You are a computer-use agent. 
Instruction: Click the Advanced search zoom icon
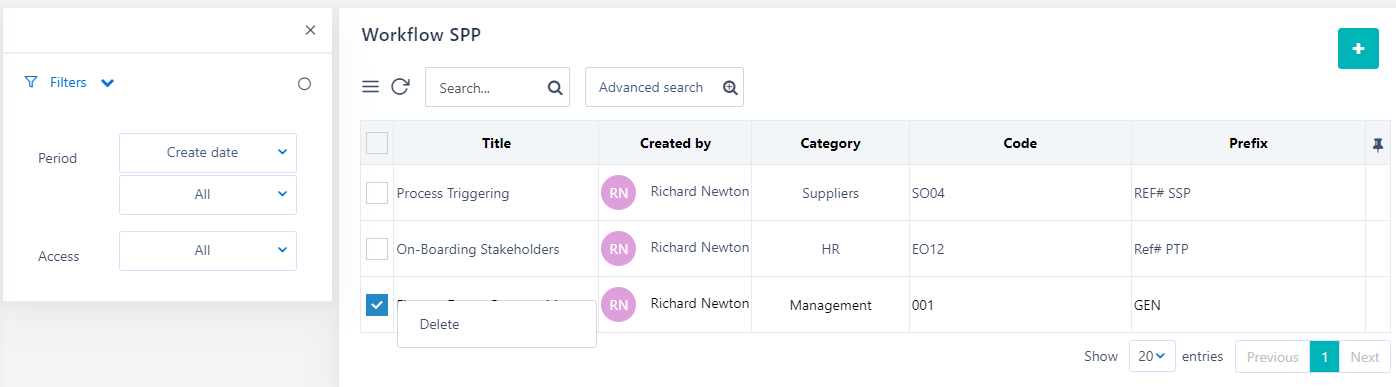pos(730,88)
